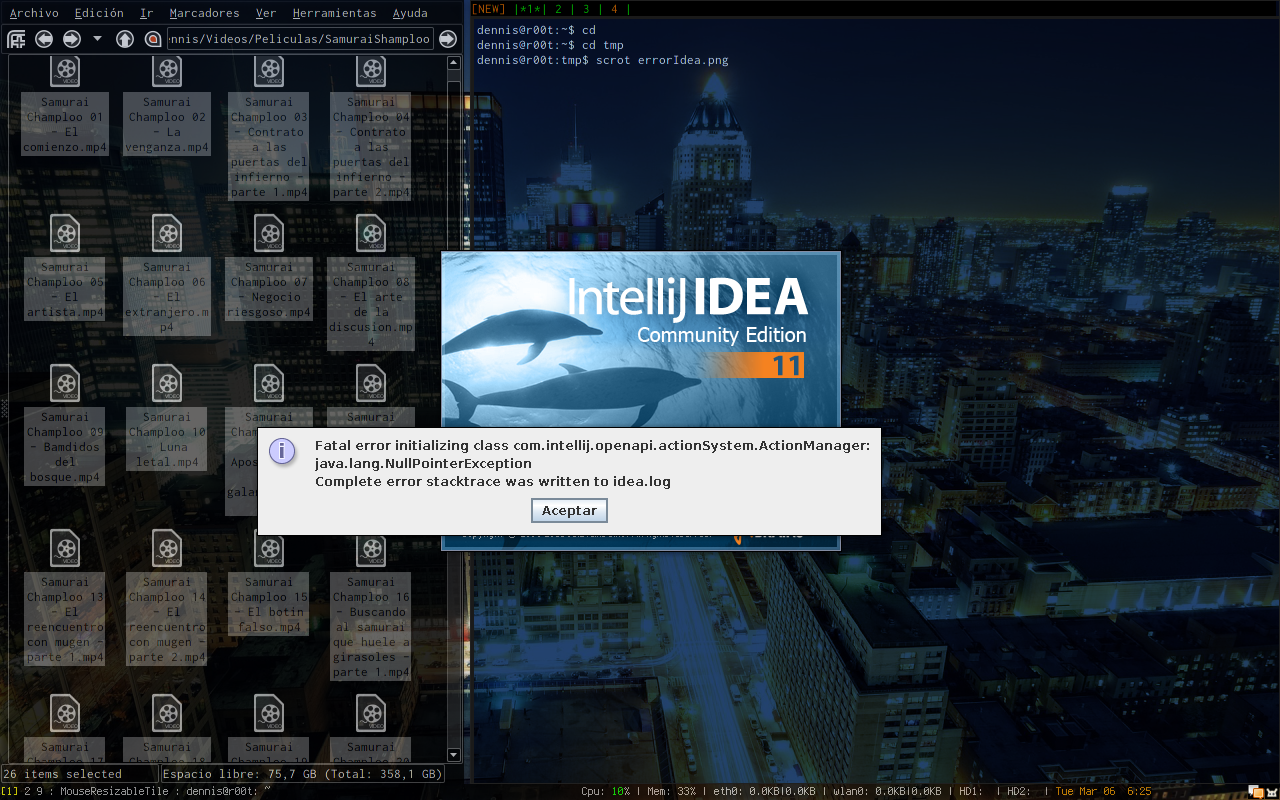
Task: Click the 'Tue Mar 06 6:25' clock
Action: tap(1104, 791)
